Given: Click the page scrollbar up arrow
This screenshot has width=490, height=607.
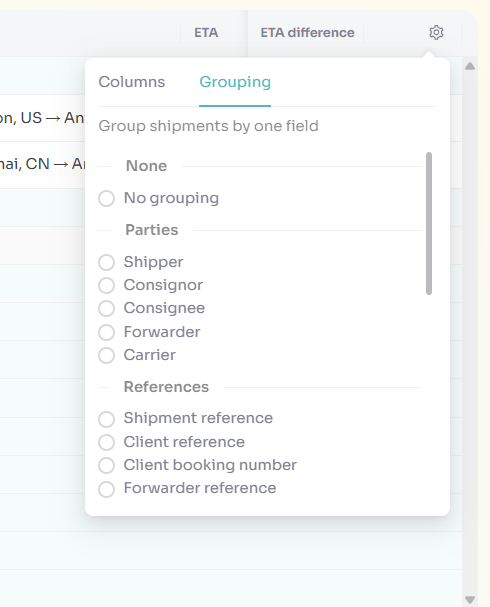Looking at the screenshot, I should [470, 66].
